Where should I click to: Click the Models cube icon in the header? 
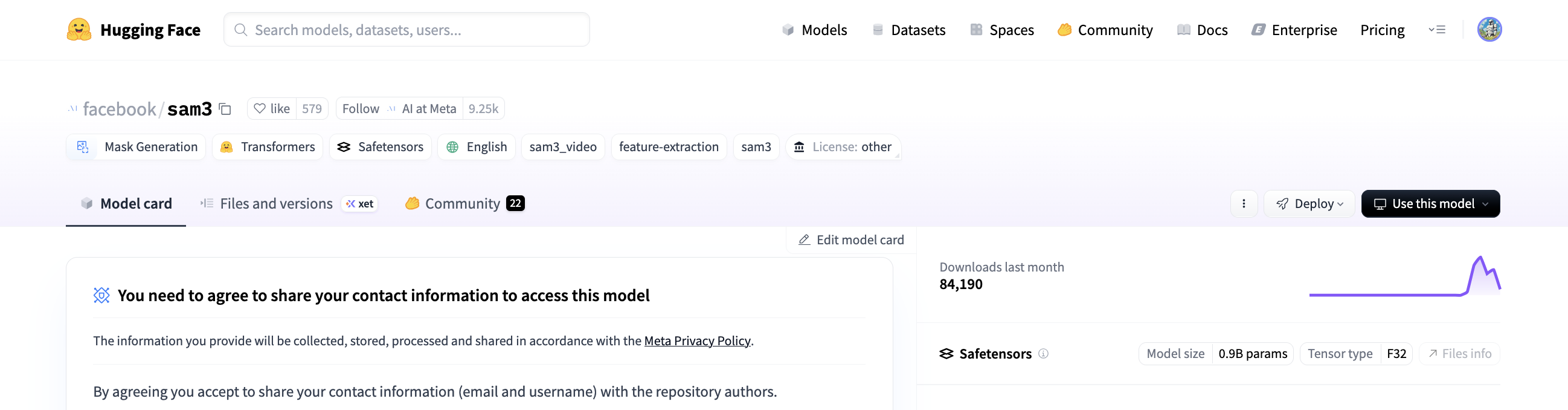pyautogui.click(x=788, y=30)
